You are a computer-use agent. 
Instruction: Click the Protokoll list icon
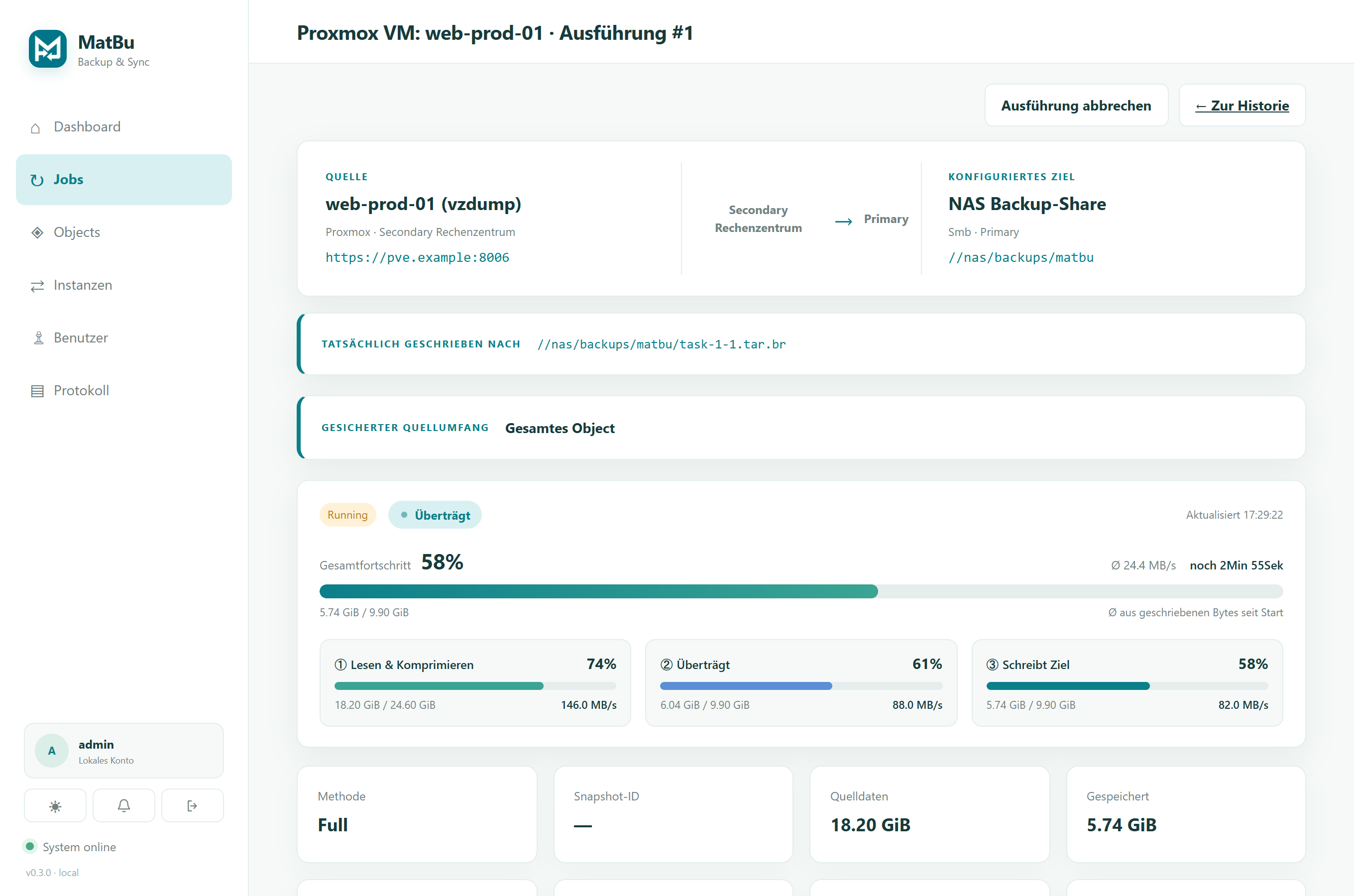pos(37,391)
